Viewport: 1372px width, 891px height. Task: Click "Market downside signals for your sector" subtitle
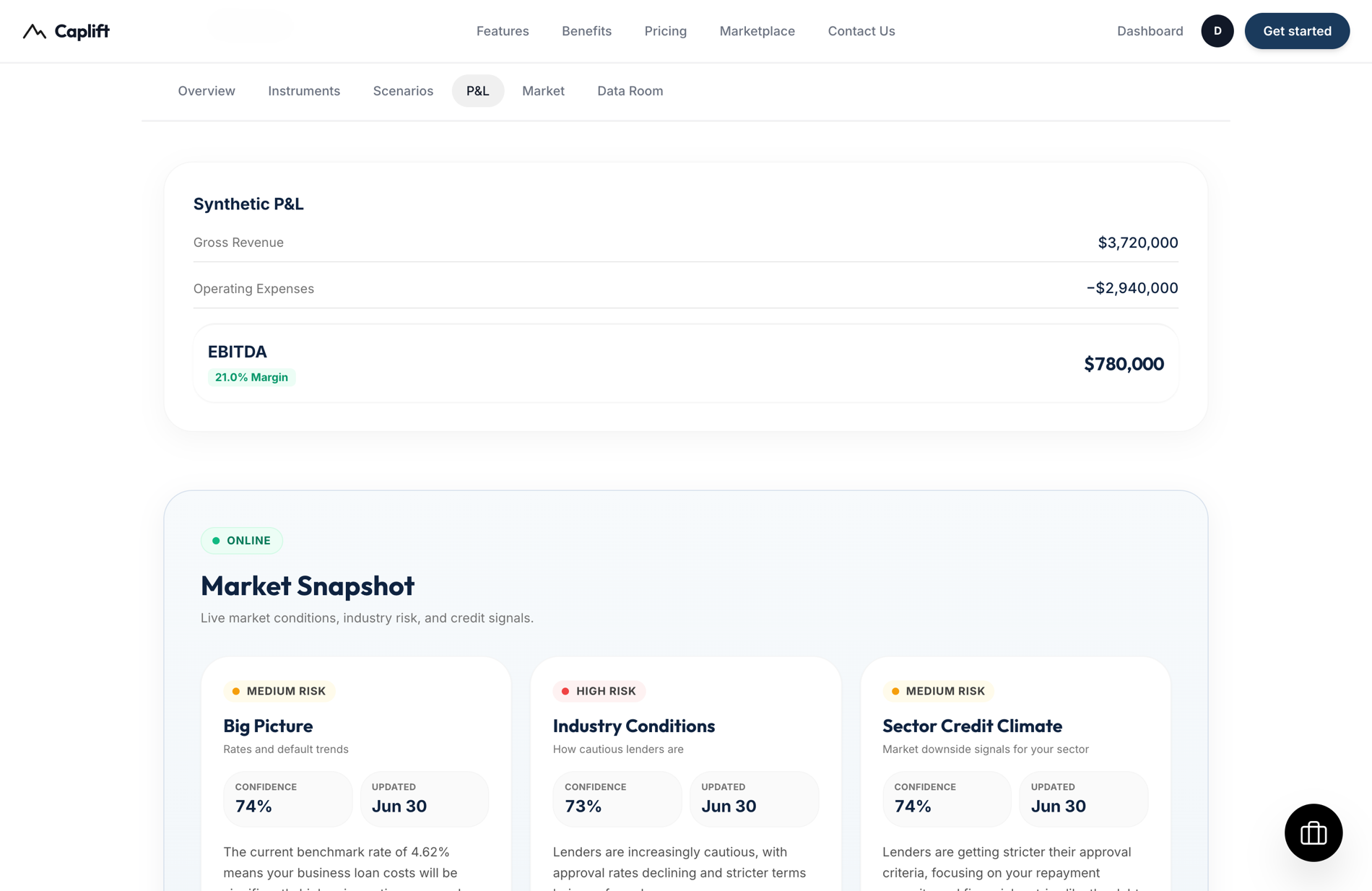986,749
